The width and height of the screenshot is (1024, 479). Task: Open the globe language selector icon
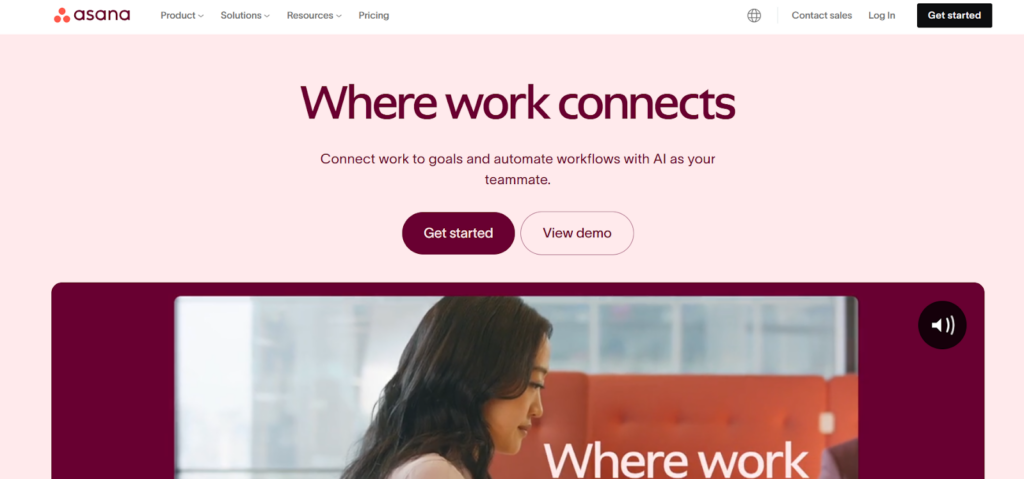(754, 16)
